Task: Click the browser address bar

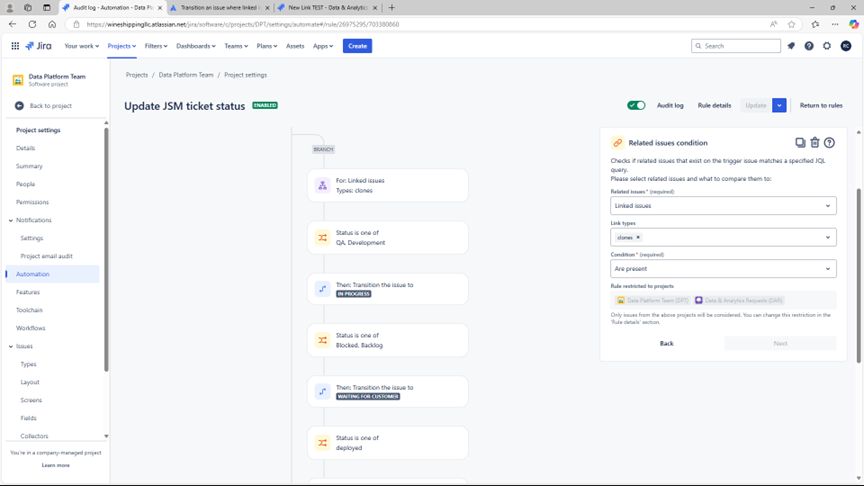Action: click(419, 24)
